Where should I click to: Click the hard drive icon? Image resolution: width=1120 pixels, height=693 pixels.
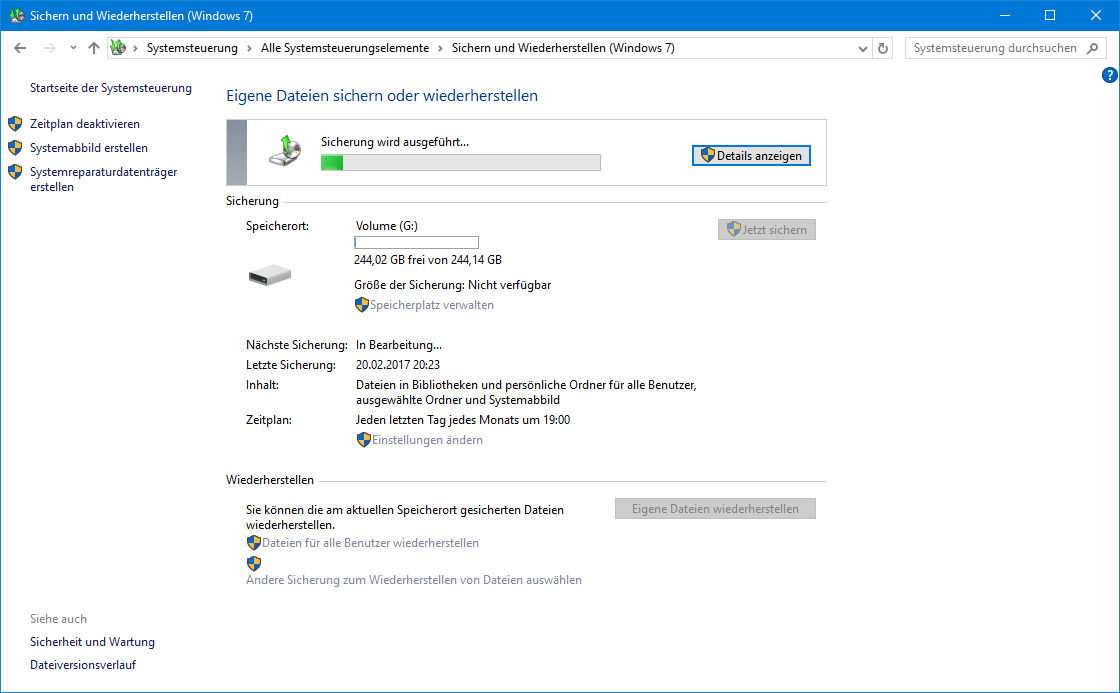click(270, 274)
